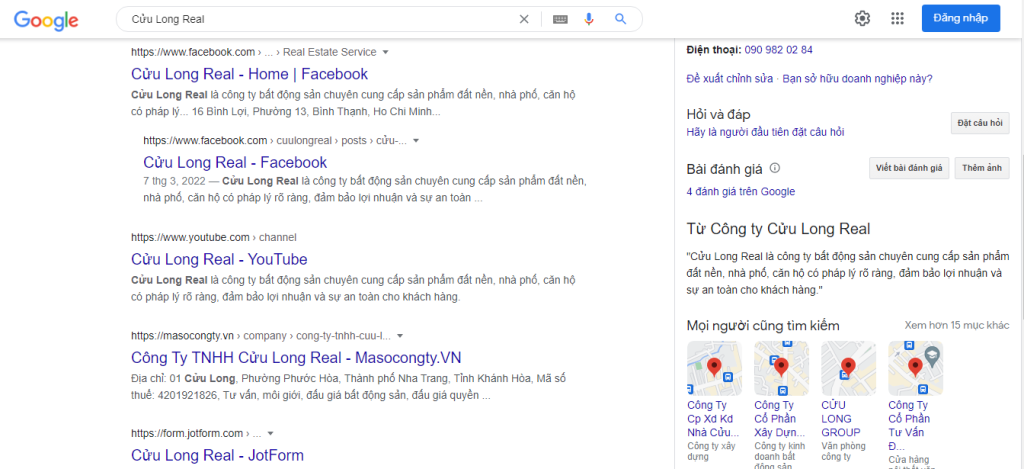This screenshot has width=1024, height=469.
Task: Open the Google logo homepage link
Action: (x=46, y=20)
